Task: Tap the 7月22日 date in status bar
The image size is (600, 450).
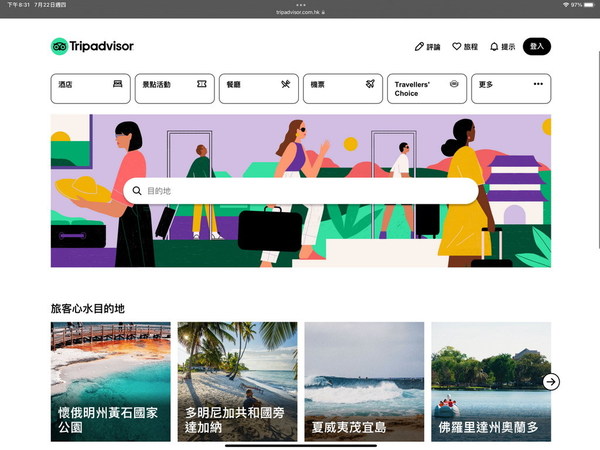Action: (x=50, y=5)
